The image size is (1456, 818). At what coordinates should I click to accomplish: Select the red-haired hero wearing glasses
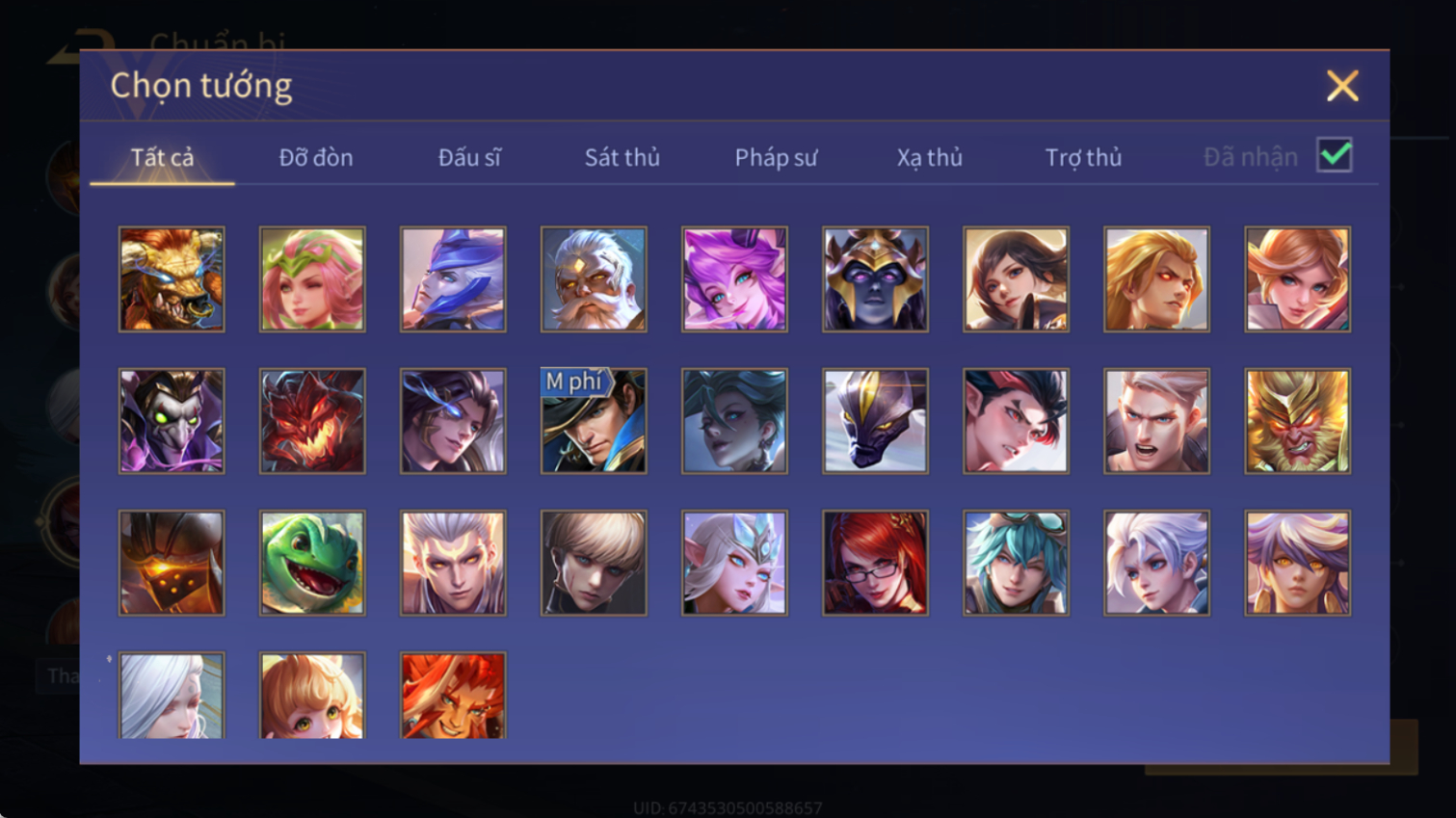875,563
